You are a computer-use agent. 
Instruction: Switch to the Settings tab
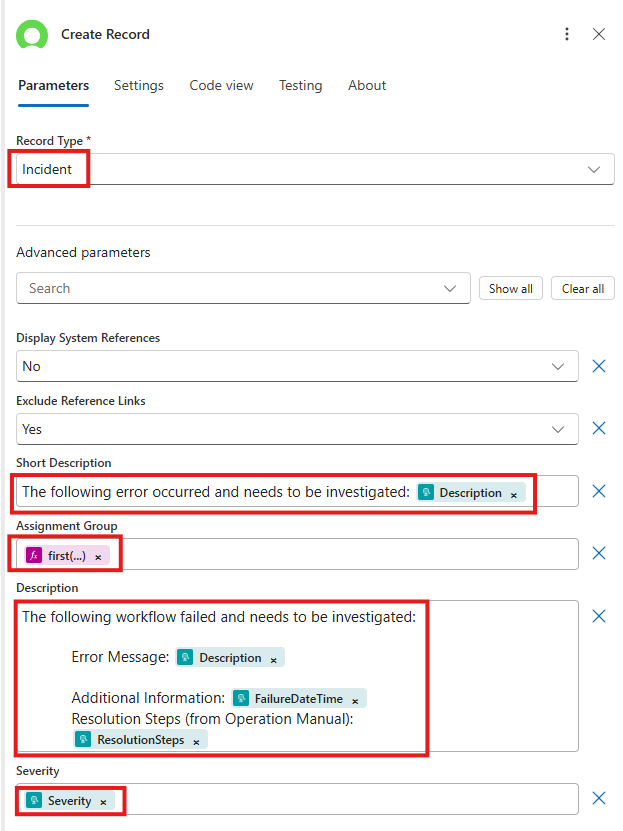click(x=139, y=86)
